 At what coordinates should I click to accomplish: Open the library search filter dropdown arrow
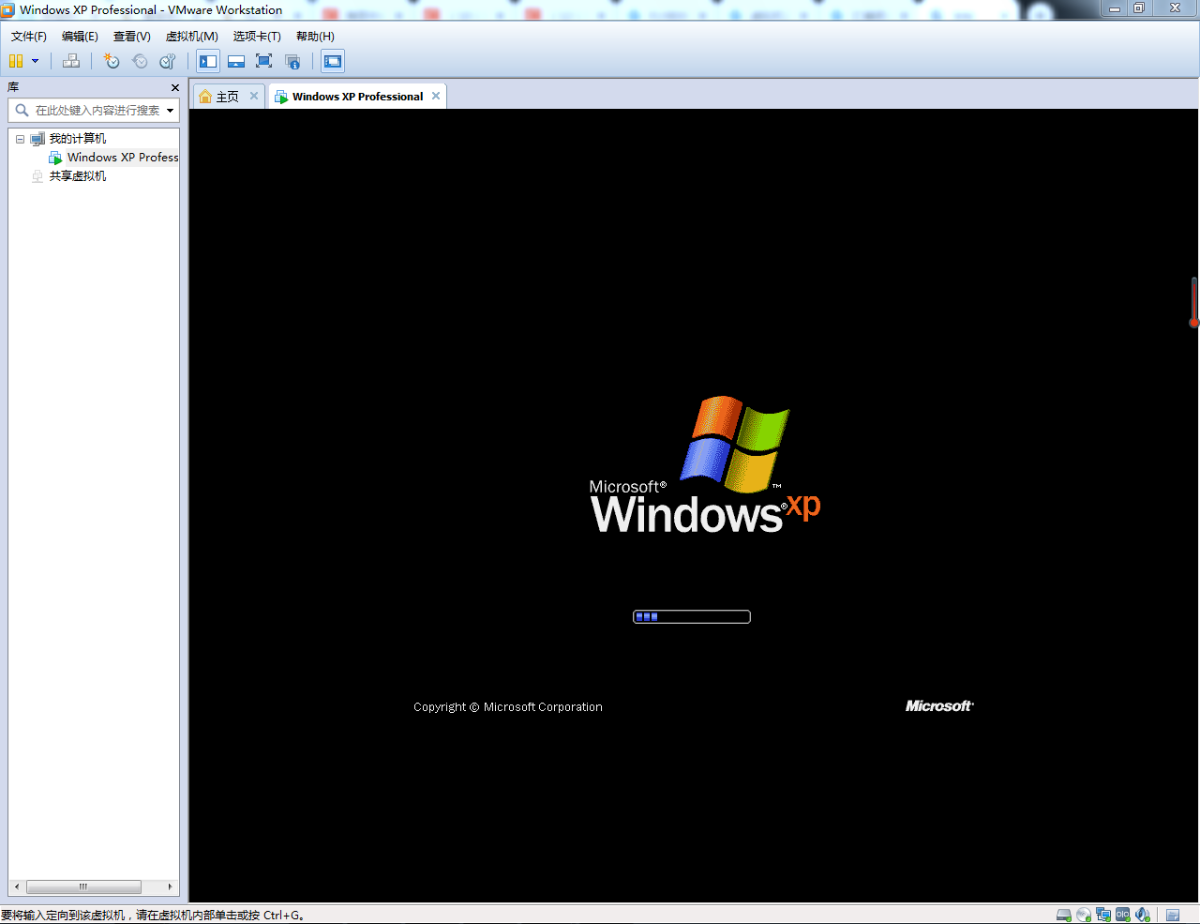coord(170,110)
